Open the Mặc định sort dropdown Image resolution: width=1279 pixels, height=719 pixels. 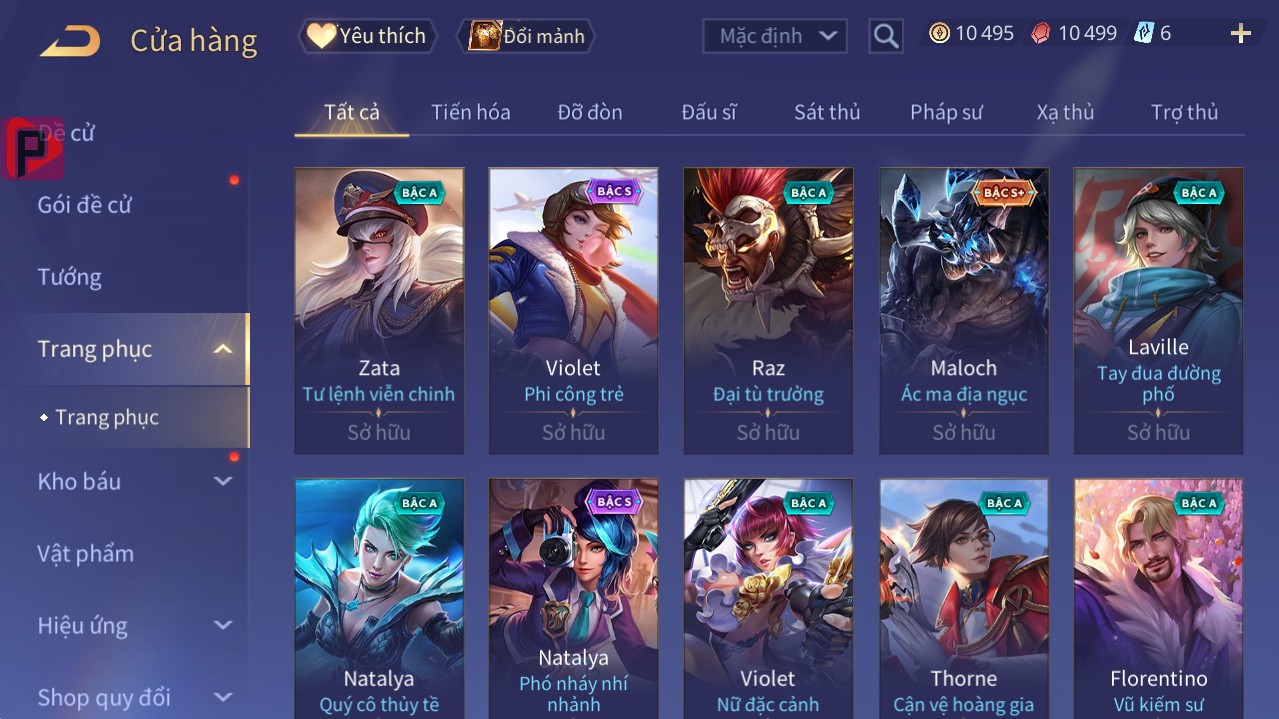775,36
